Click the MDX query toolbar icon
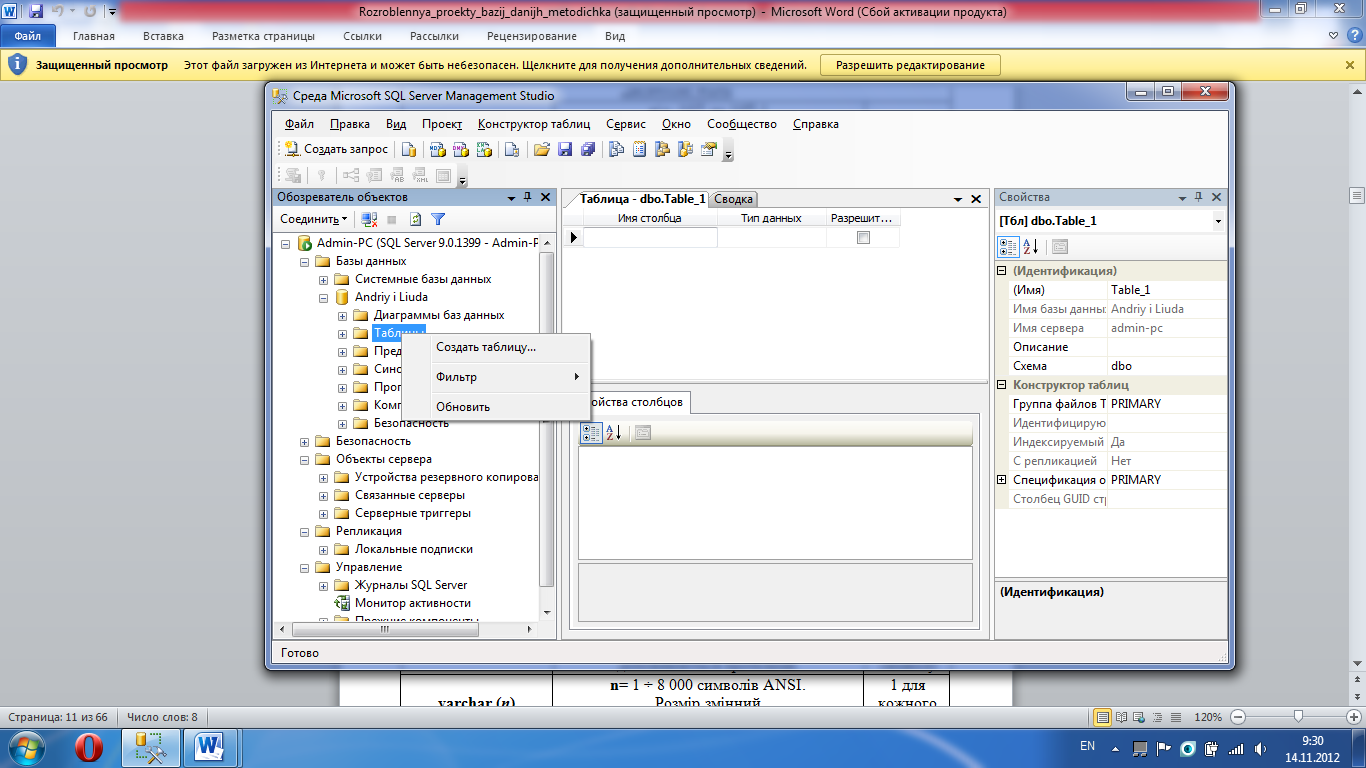 437,149
